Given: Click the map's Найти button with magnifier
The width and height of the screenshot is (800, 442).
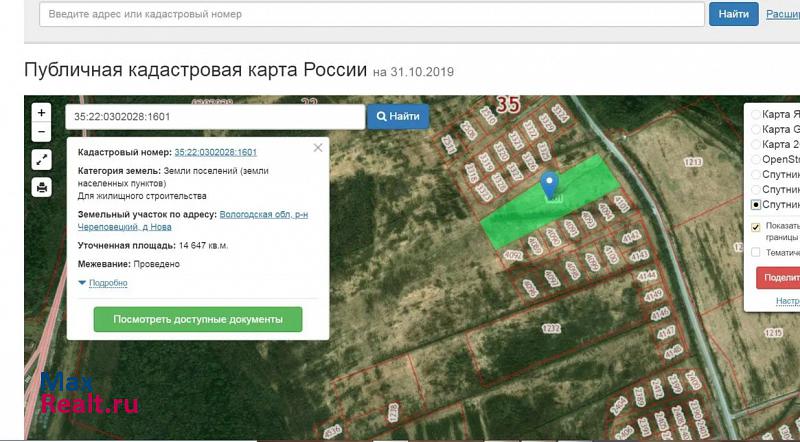Looking at the screenshot, I should click(x=398, y=117).
